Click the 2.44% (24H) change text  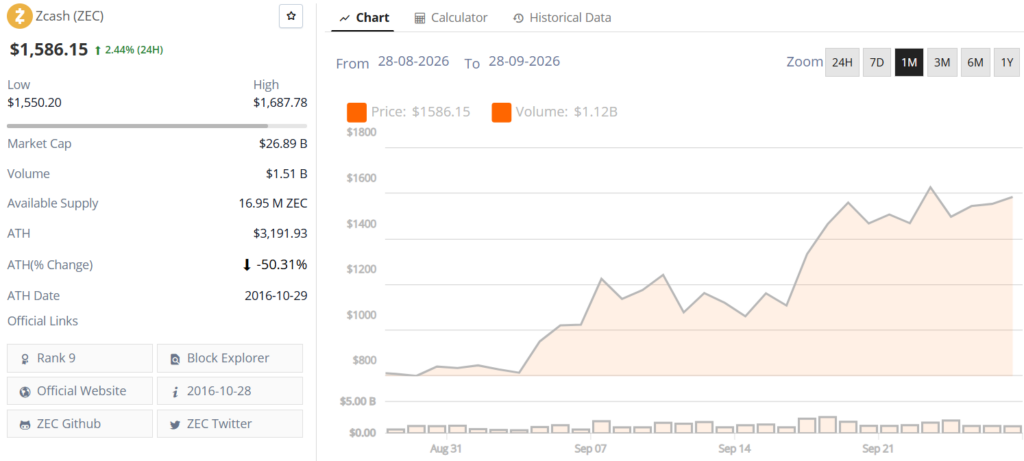(133, 50)
